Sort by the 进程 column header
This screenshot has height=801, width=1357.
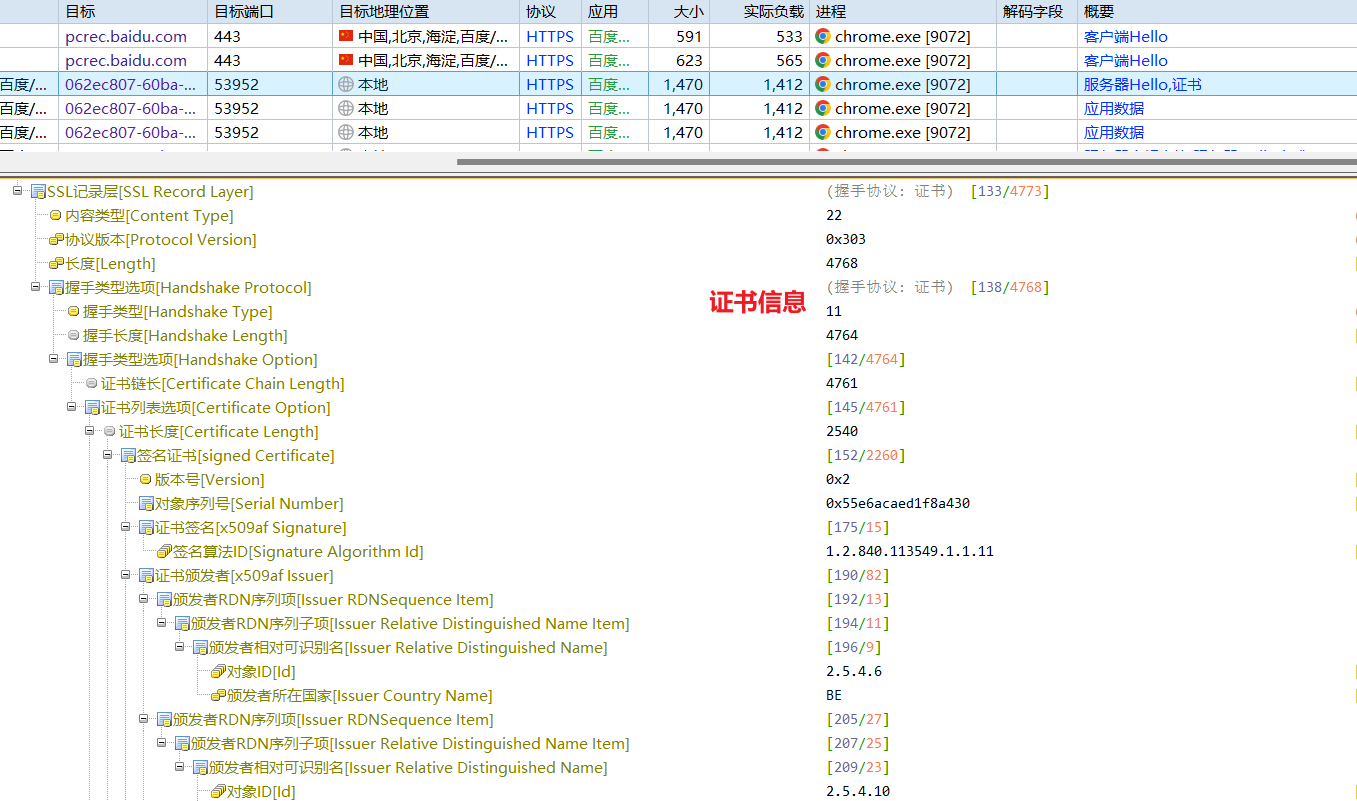903,12
